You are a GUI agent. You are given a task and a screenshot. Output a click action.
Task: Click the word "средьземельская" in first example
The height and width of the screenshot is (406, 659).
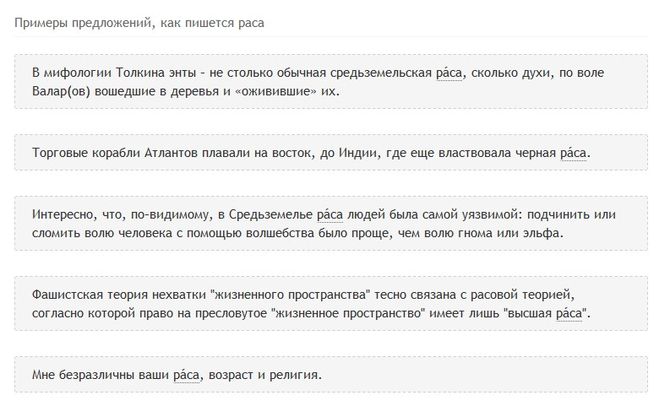click(x=381, y=73)
